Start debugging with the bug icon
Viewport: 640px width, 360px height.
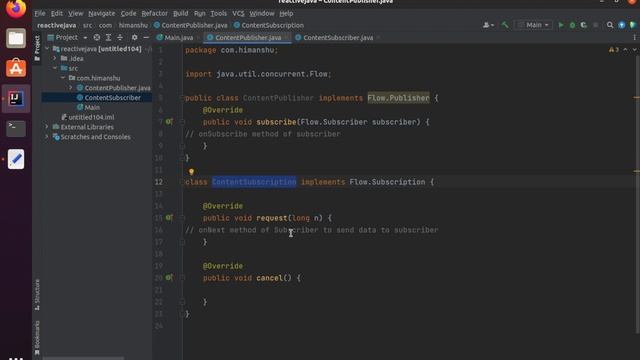click(572, 25)
